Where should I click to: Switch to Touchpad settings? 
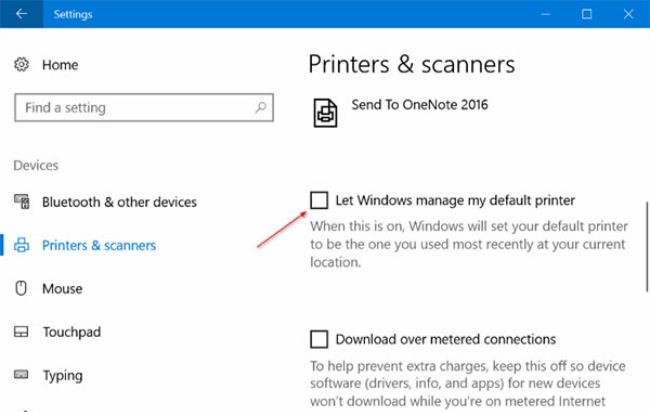point(71,332)
